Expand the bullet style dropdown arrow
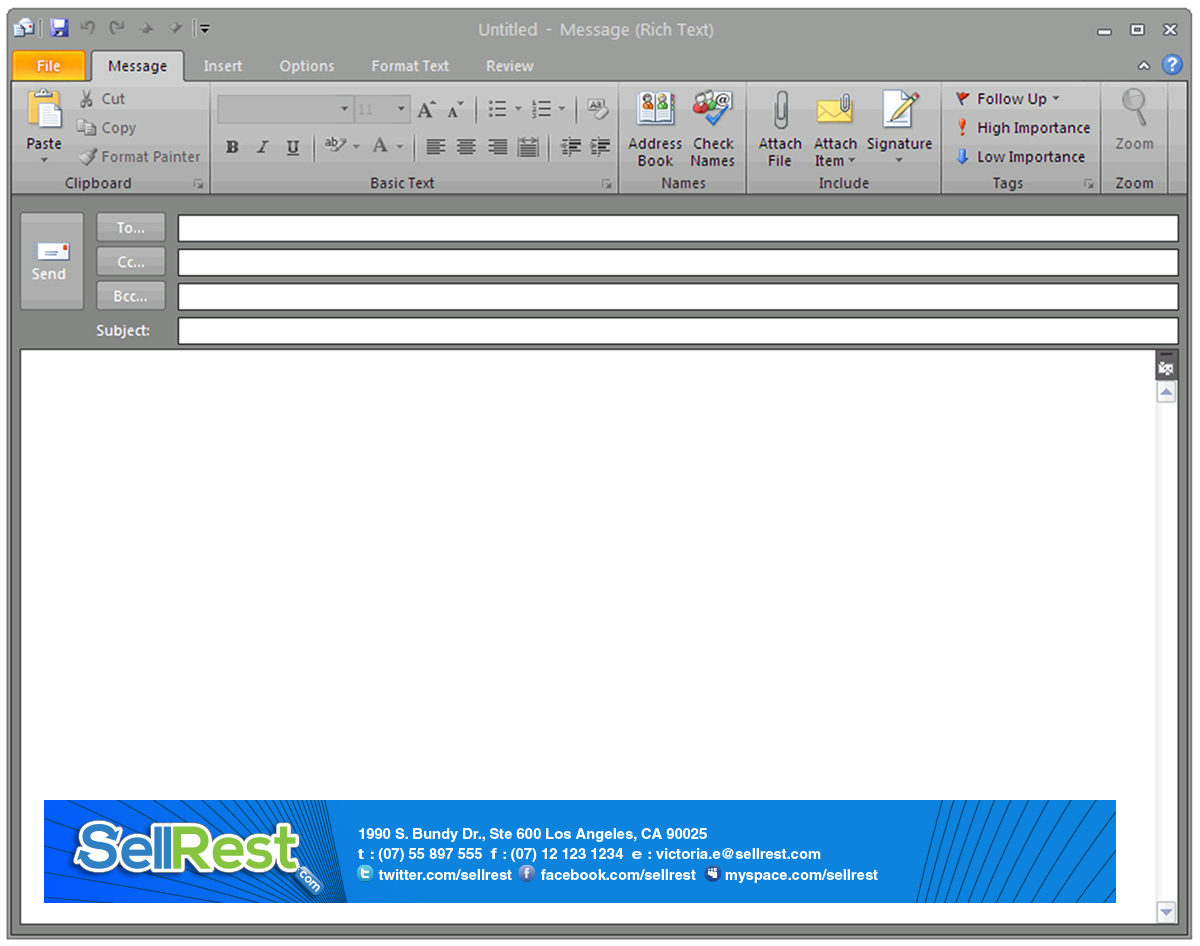Image resolution: width=1200 pixels, height=946 pixels. 518,109
